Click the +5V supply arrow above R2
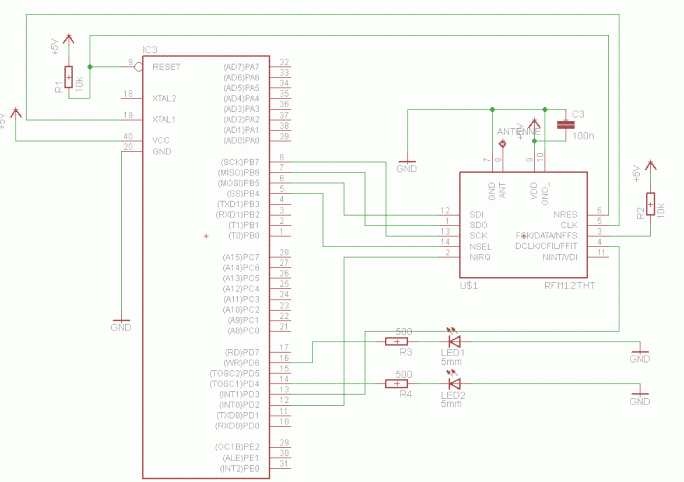The image size is (684, 482). [650, 166]
